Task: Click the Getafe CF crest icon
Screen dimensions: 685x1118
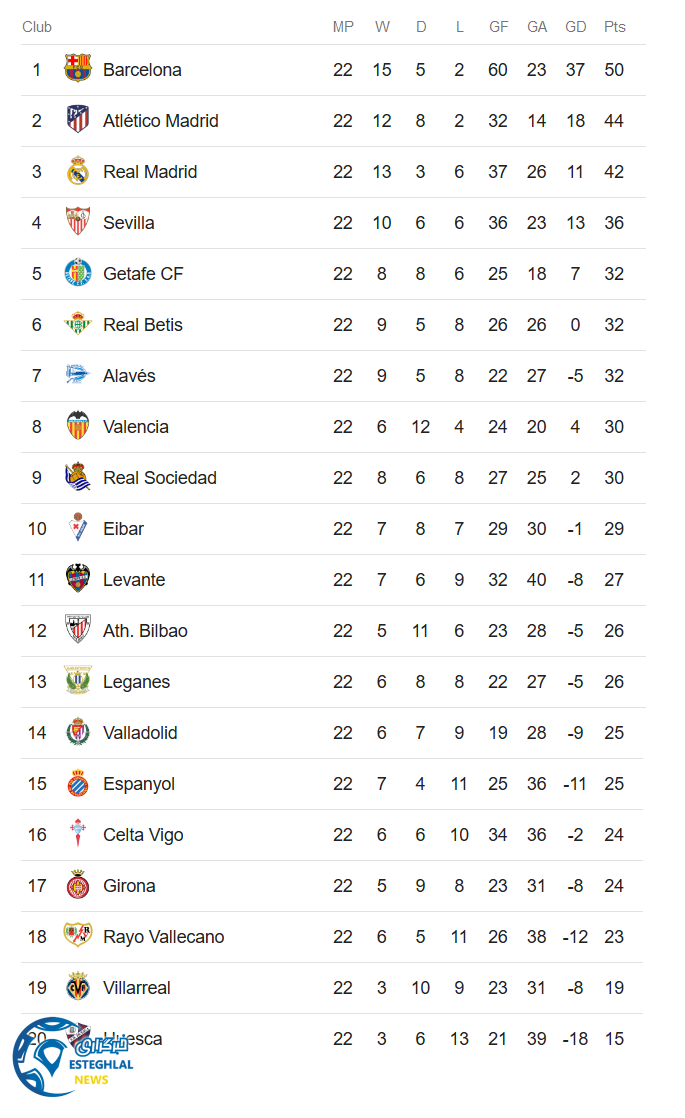Action: point(78,273)
